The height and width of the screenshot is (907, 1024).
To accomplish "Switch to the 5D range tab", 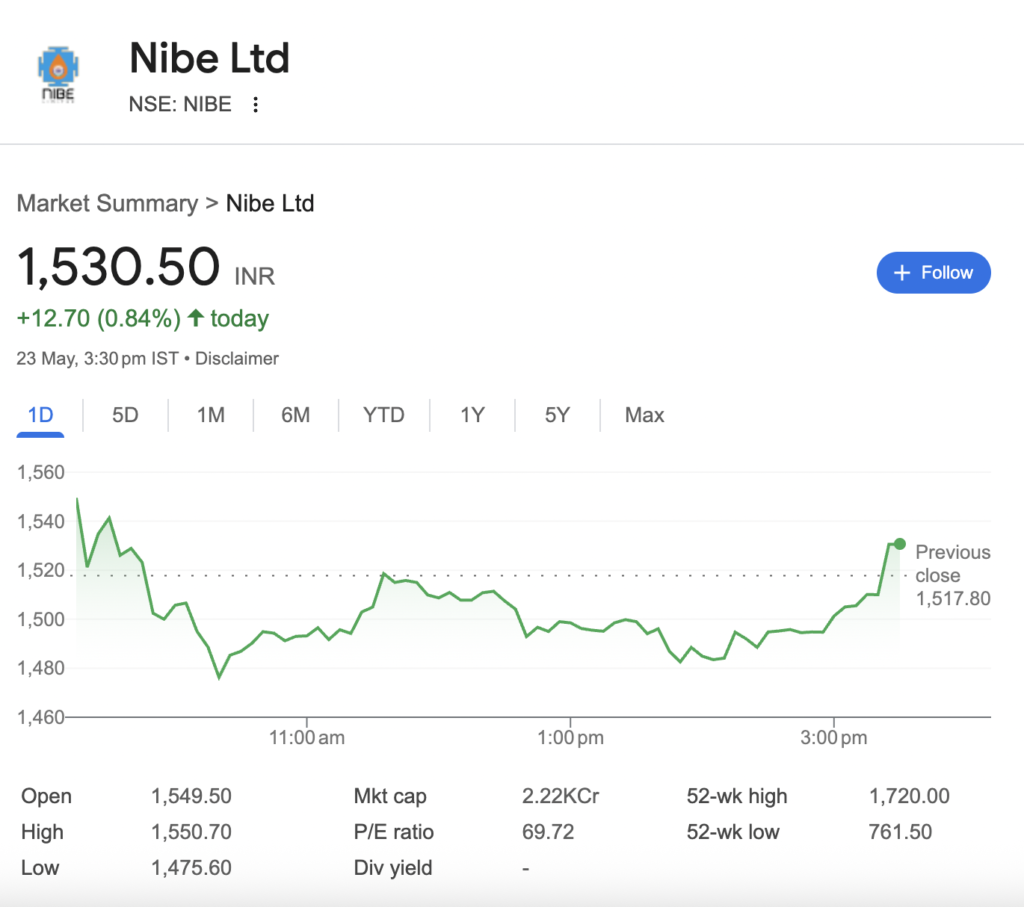I will (125, 415).
